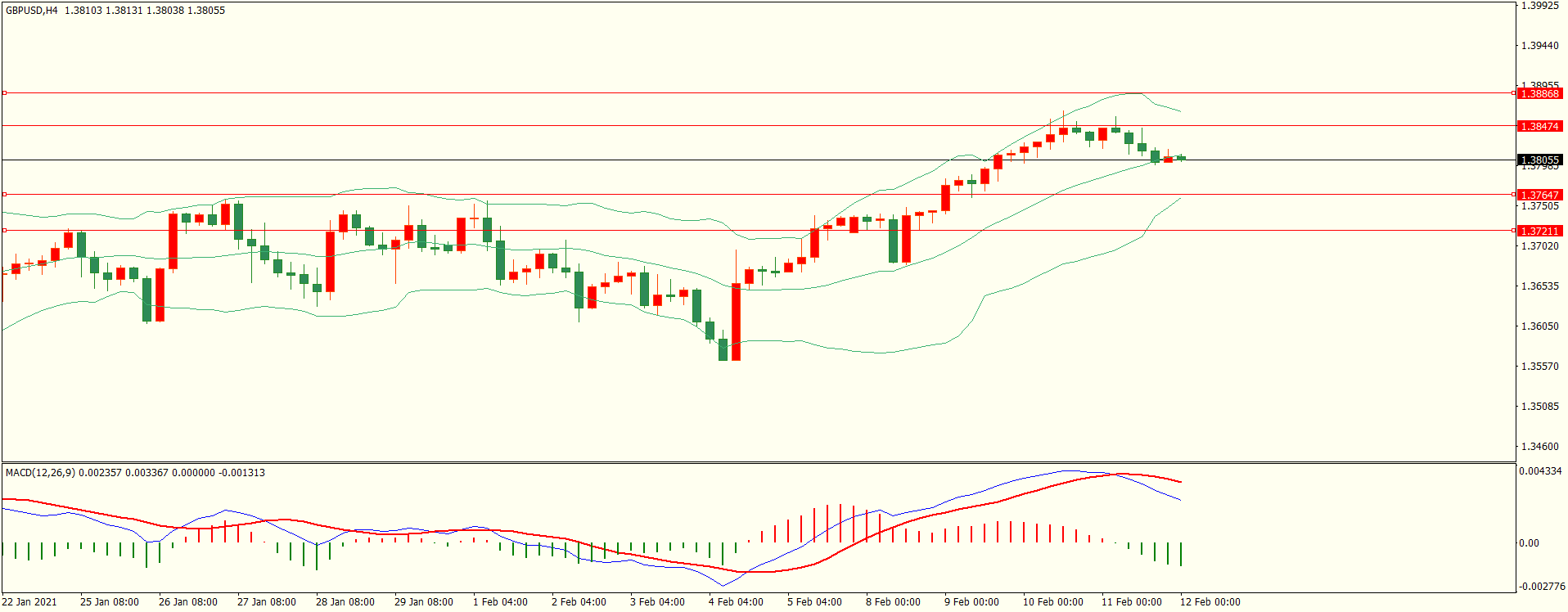This screenshot has height=612, width=1568.
Task: Click the black 1.38055 current price tag
Action: tap(1539, 160)
